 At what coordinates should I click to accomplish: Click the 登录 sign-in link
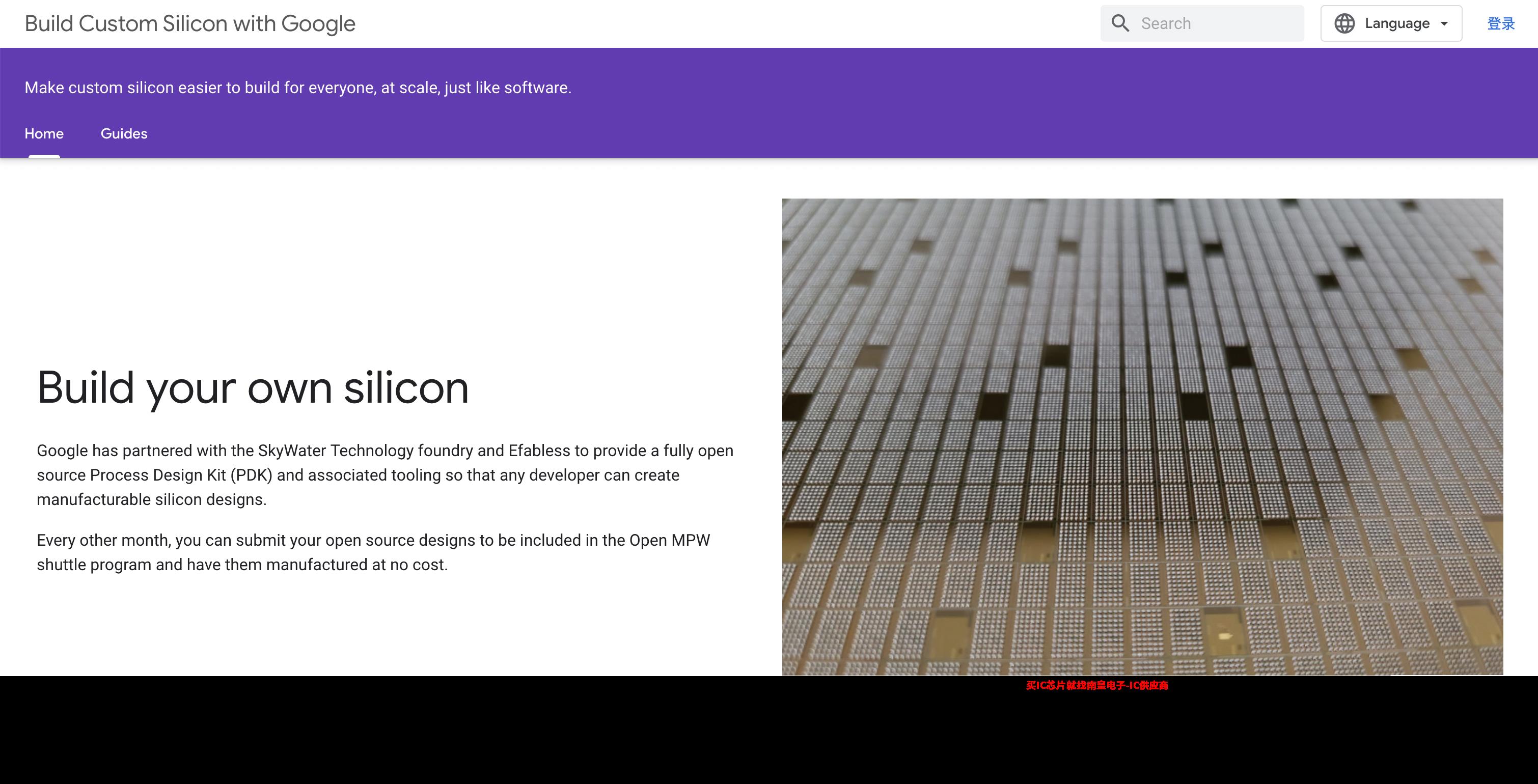[1500, 23]
